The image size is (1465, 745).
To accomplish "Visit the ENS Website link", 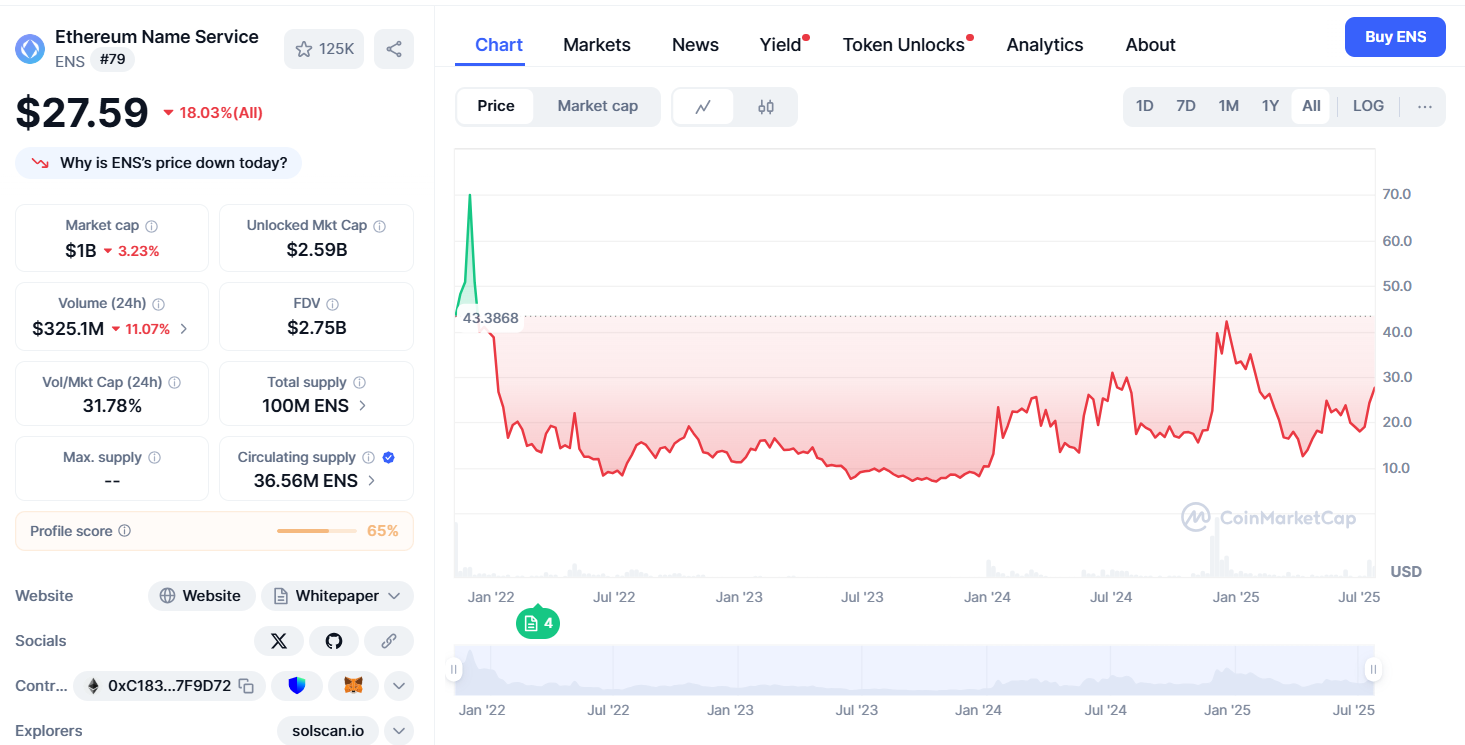I will 201,596.
